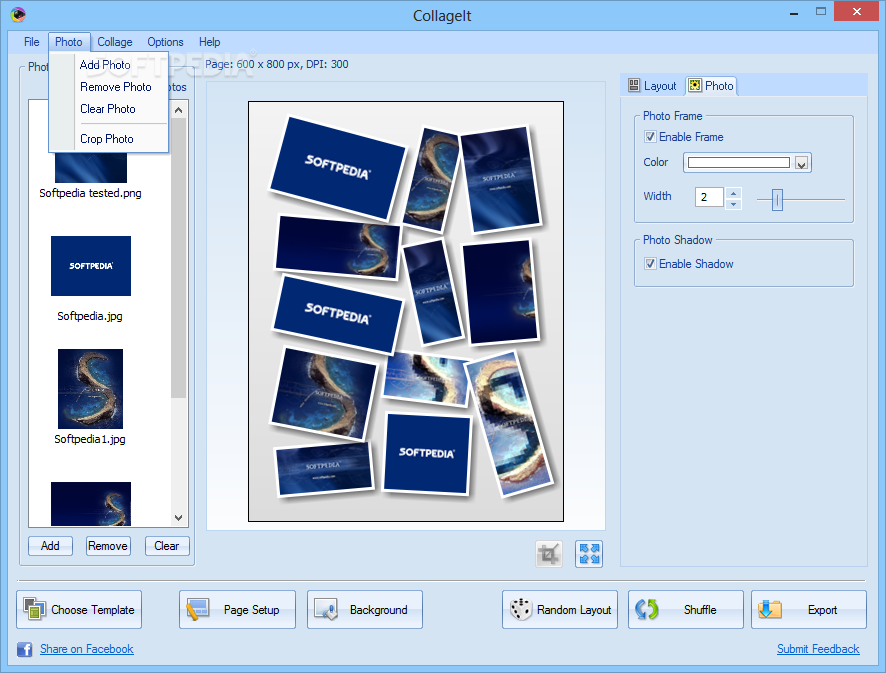Viewport: 886px width, 673px height.
Task: Open the Help menu
Action: tap(209, 42)
